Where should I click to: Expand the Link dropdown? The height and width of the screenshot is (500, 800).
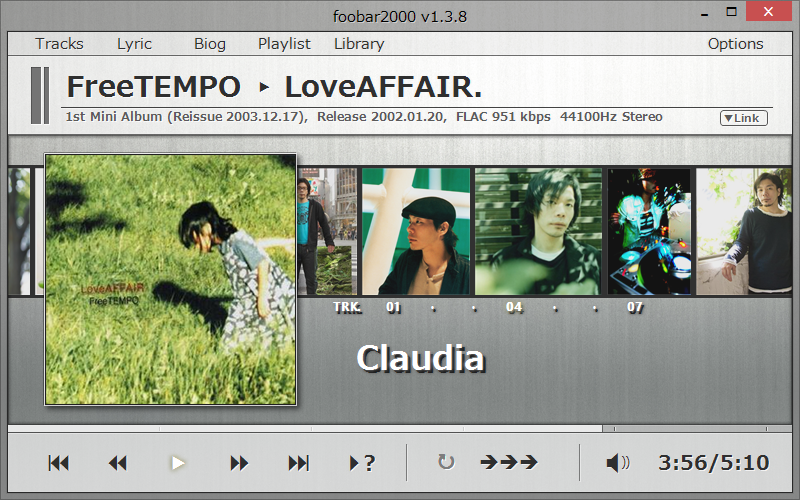[743, 118]
